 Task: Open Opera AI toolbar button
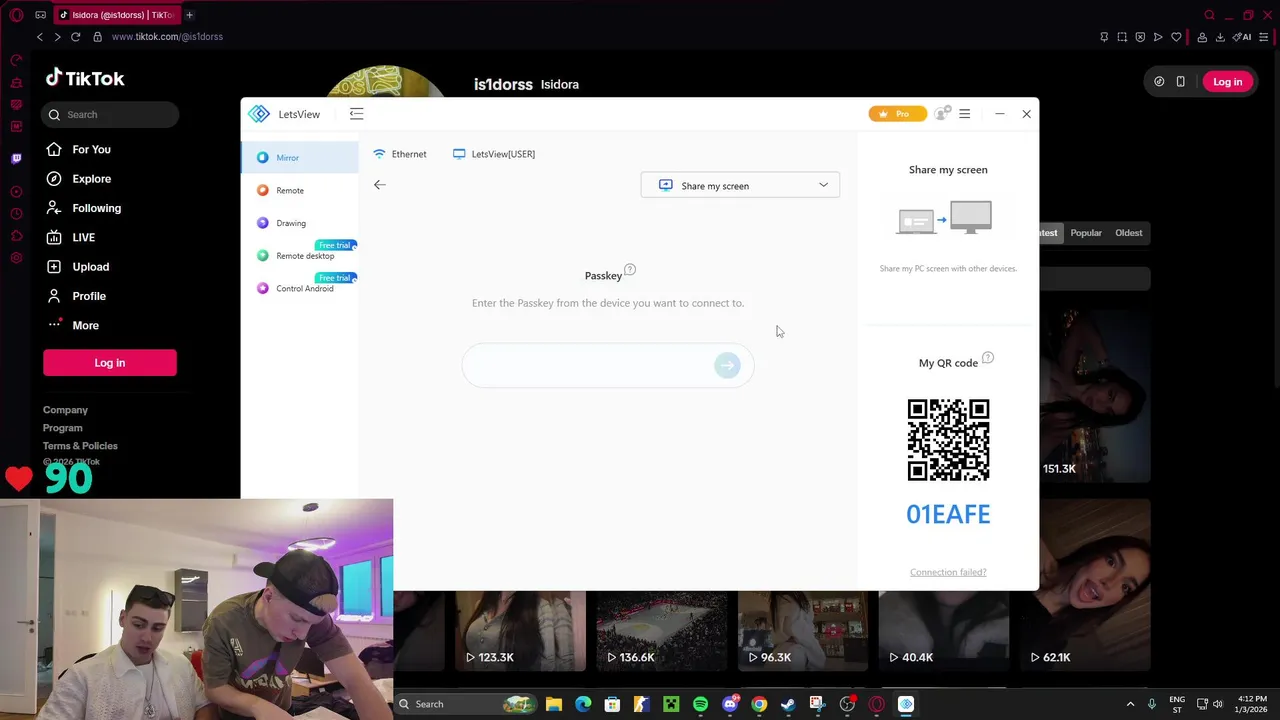pos(1242,37)
